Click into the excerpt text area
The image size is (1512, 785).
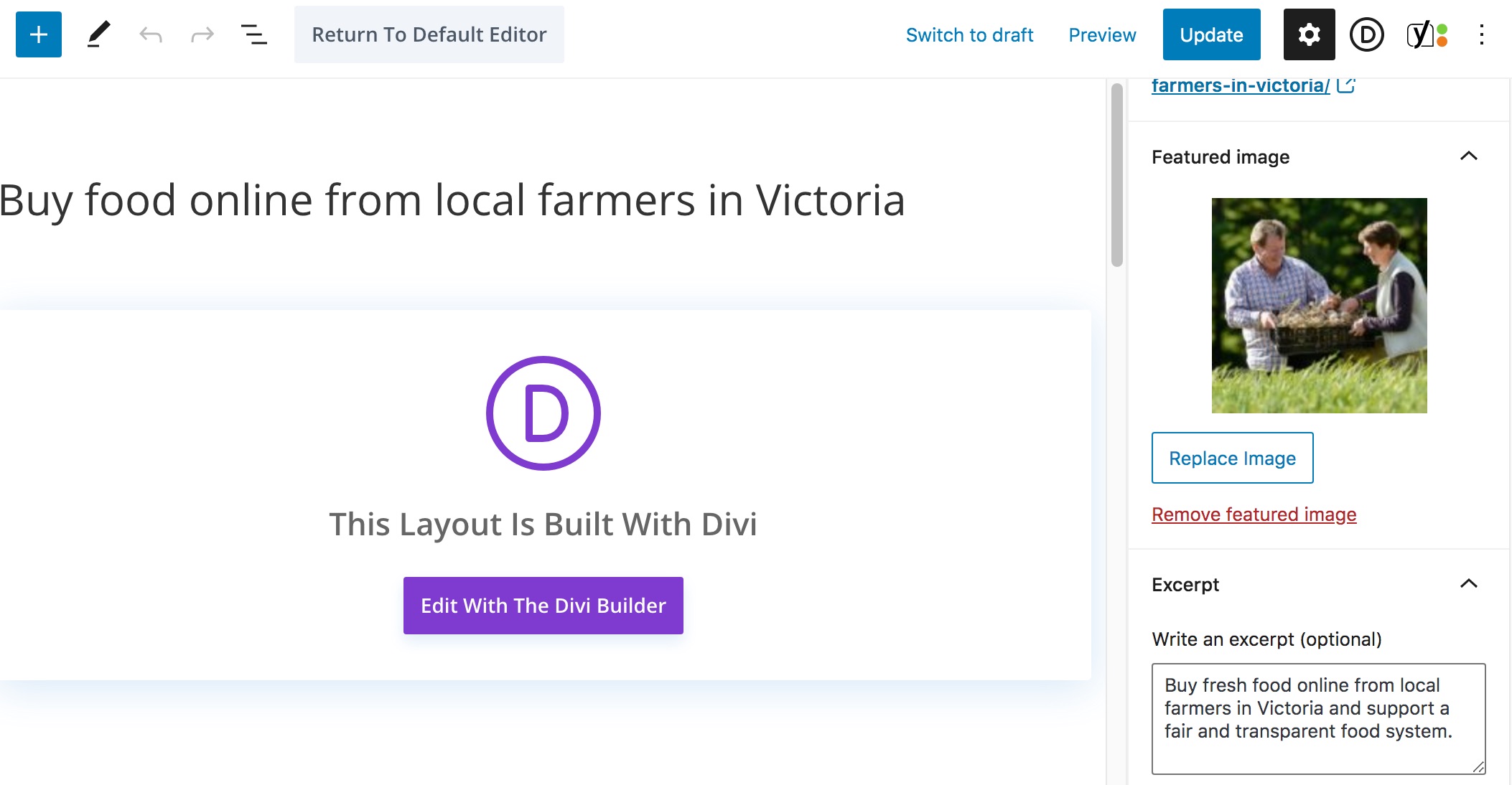1319,719
